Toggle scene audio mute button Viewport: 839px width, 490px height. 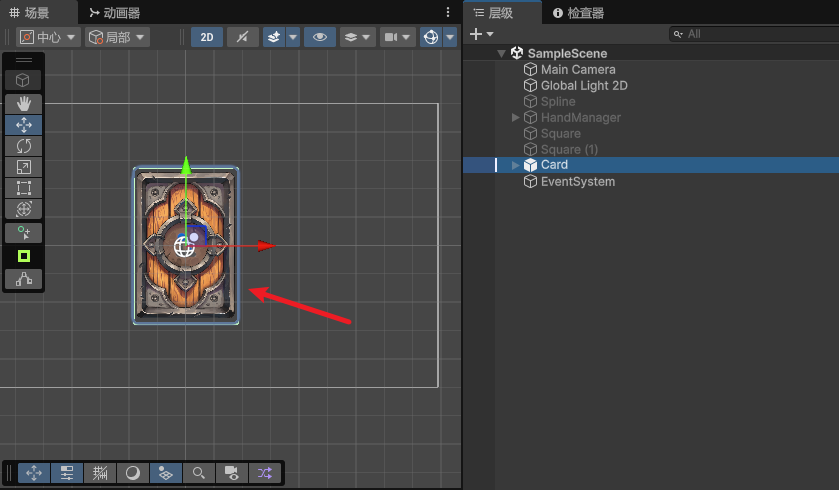point(242,37)
